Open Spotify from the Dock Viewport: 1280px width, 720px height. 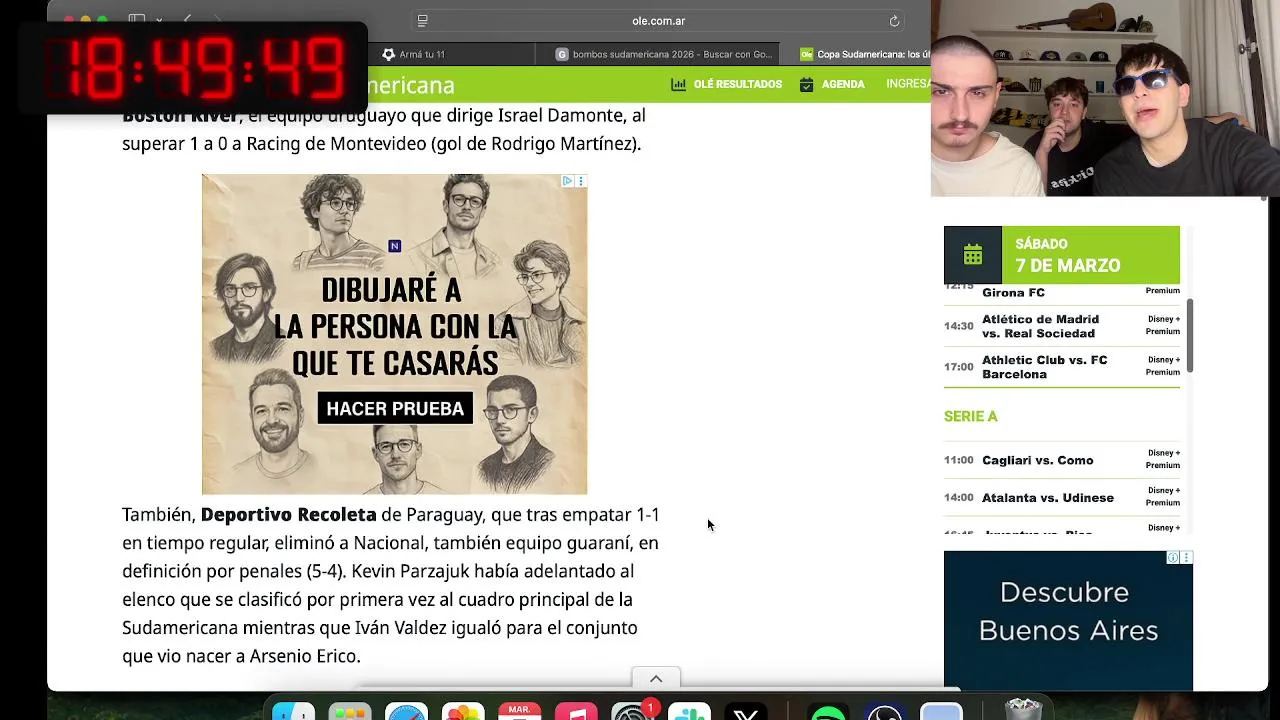pos(828,712)
